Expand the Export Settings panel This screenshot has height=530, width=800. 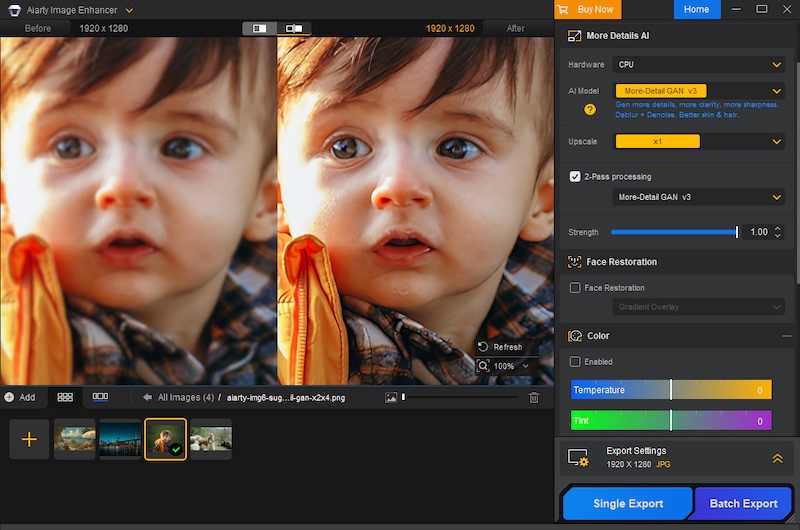click(x=777, y=458)
